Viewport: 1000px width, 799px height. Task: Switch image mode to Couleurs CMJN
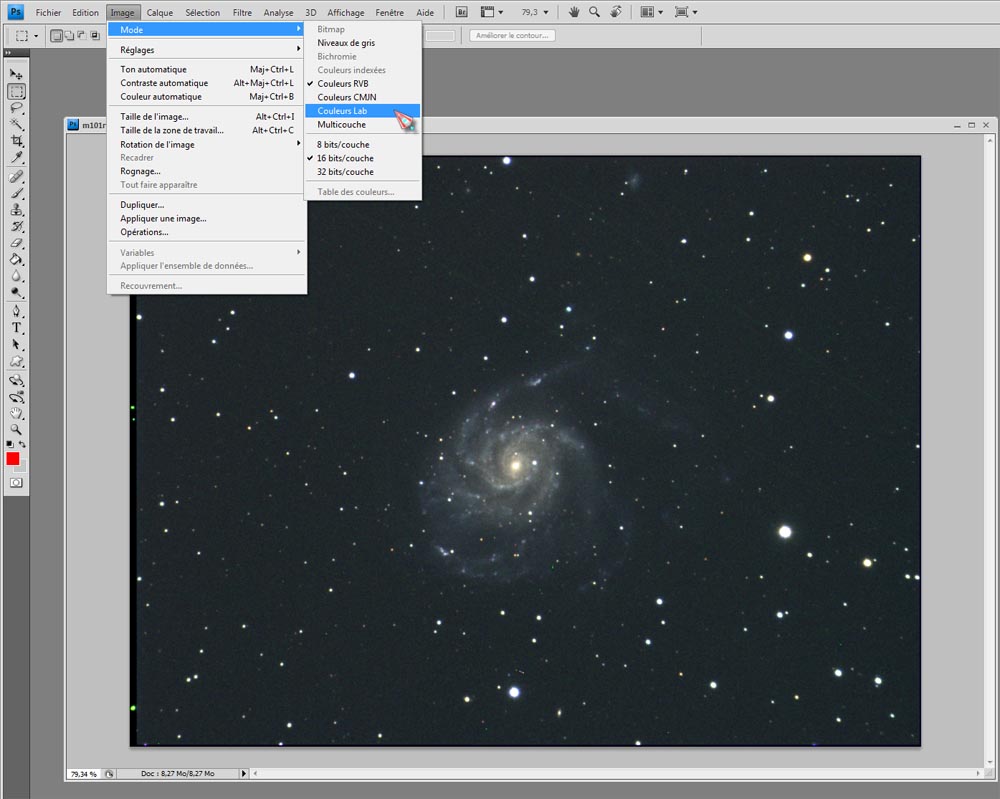click(346, 97)
